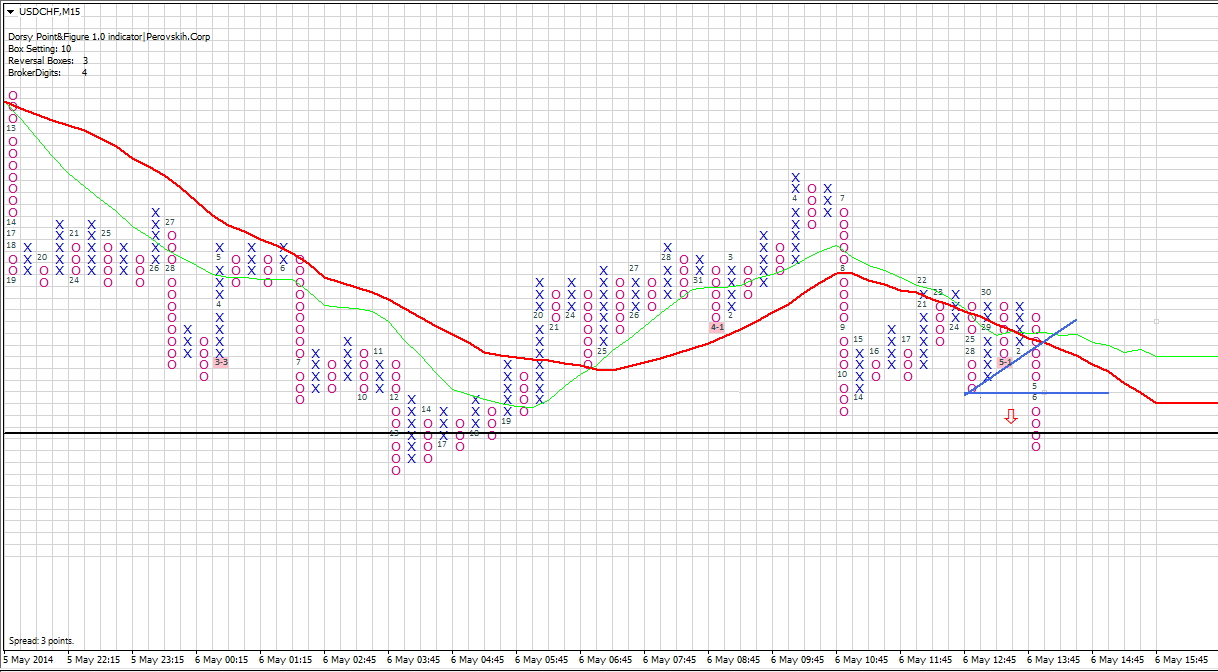Click the 5 May 22:15 time label
Viewport: 1218px width, 672px height.
coord(94,660)
